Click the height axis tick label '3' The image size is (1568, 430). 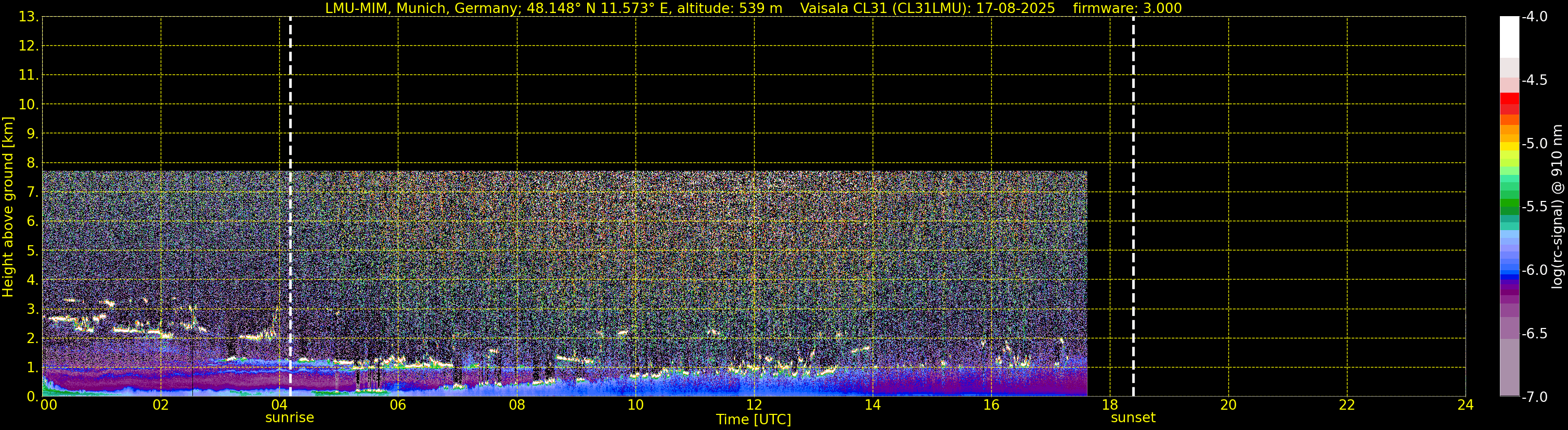coord(32,309)
